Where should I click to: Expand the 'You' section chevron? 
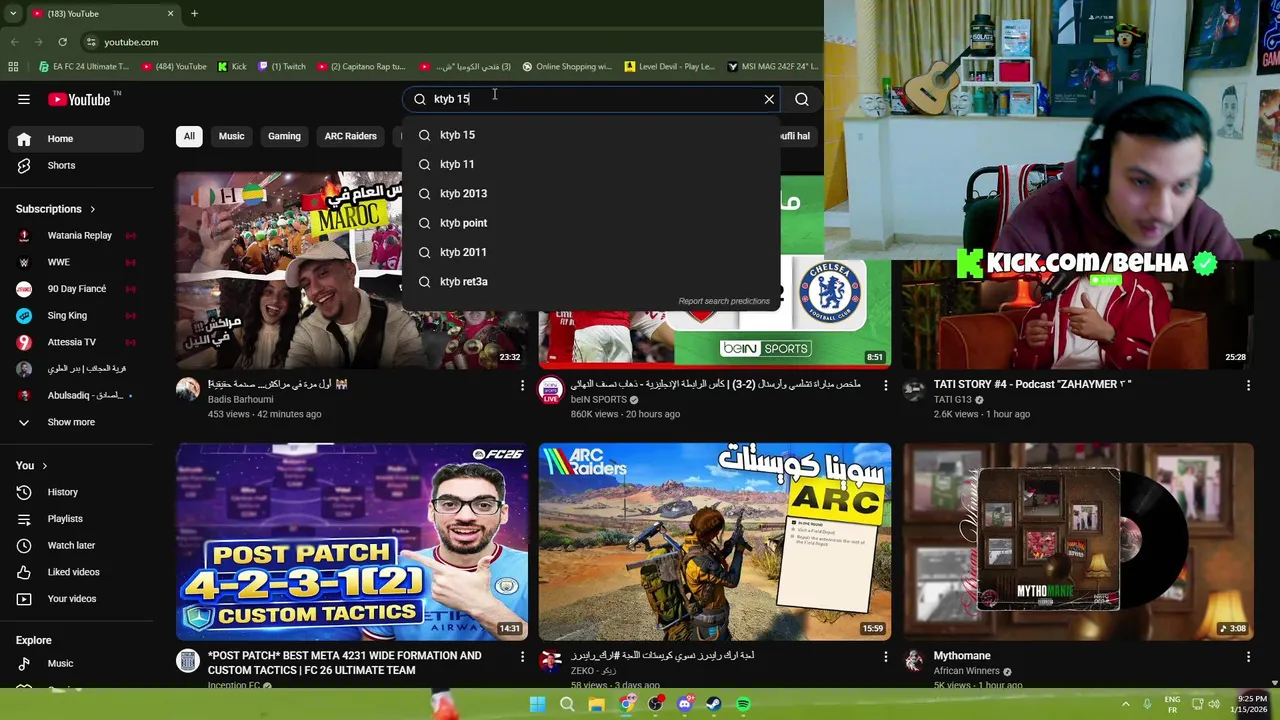point(44,466)
